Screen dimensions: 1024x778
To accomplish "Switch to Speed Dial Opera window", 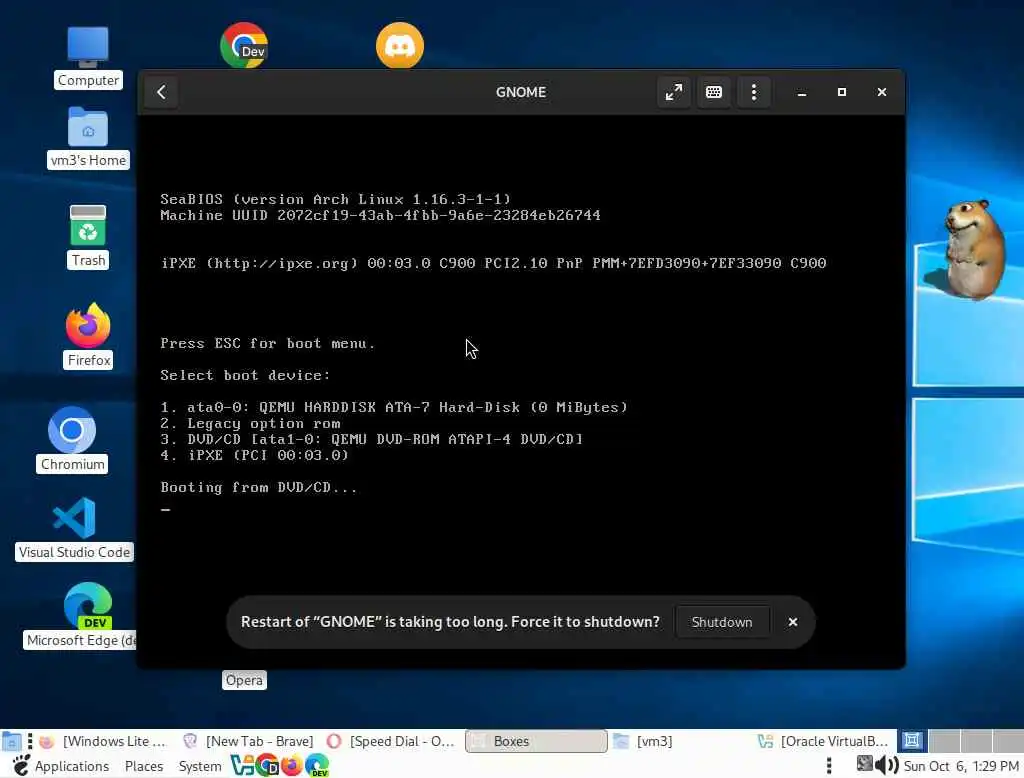I will (391, 741).
